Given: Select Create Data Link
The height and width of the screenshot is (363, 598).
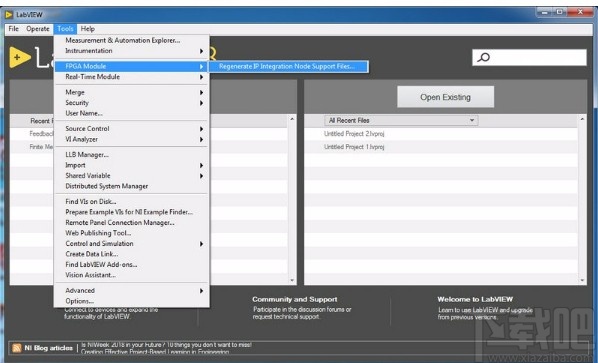Looking at the screenshot, I should (132, 254).
